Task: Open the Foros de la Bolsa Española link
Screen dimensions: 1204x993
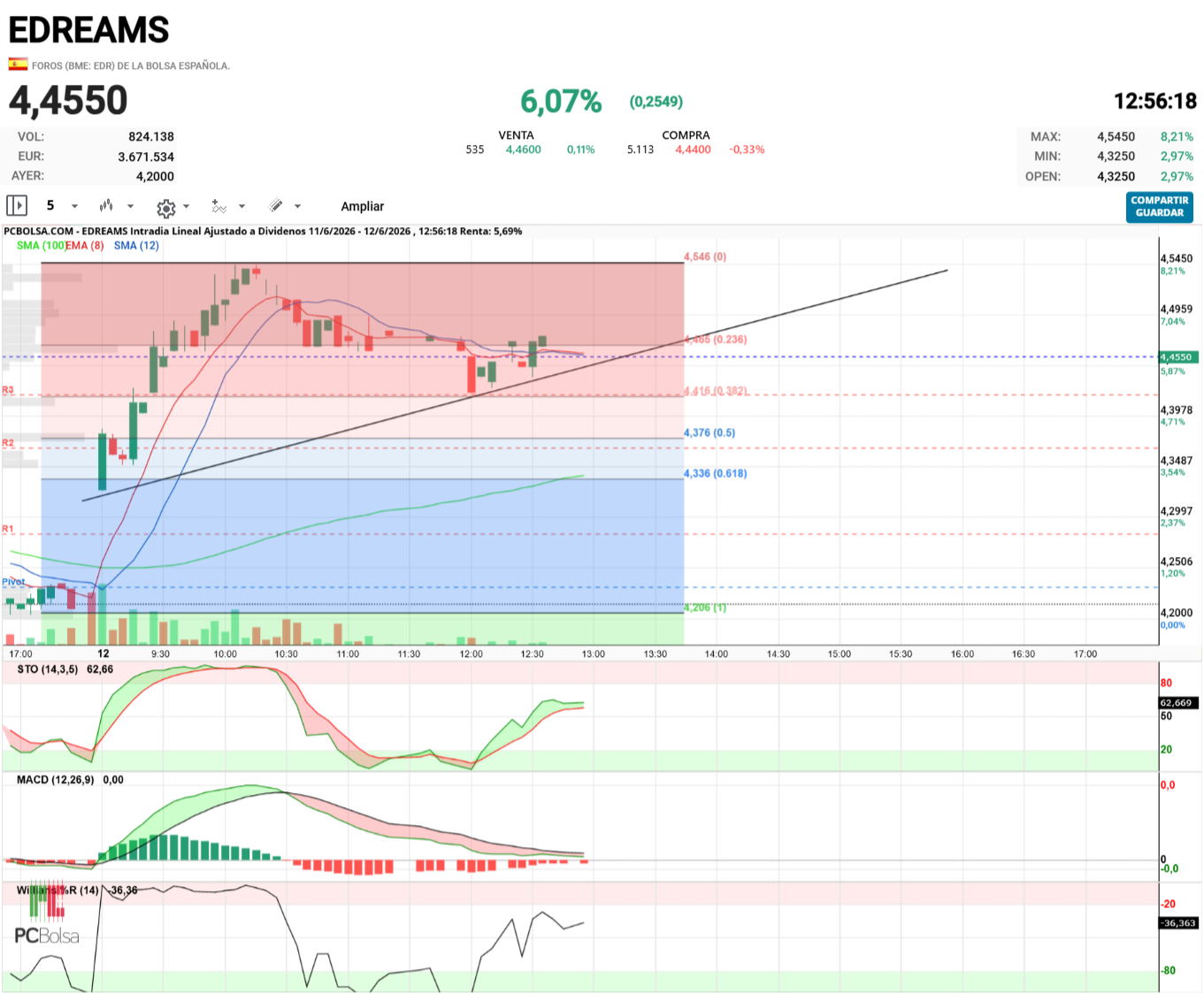Action: pos(131,65)
